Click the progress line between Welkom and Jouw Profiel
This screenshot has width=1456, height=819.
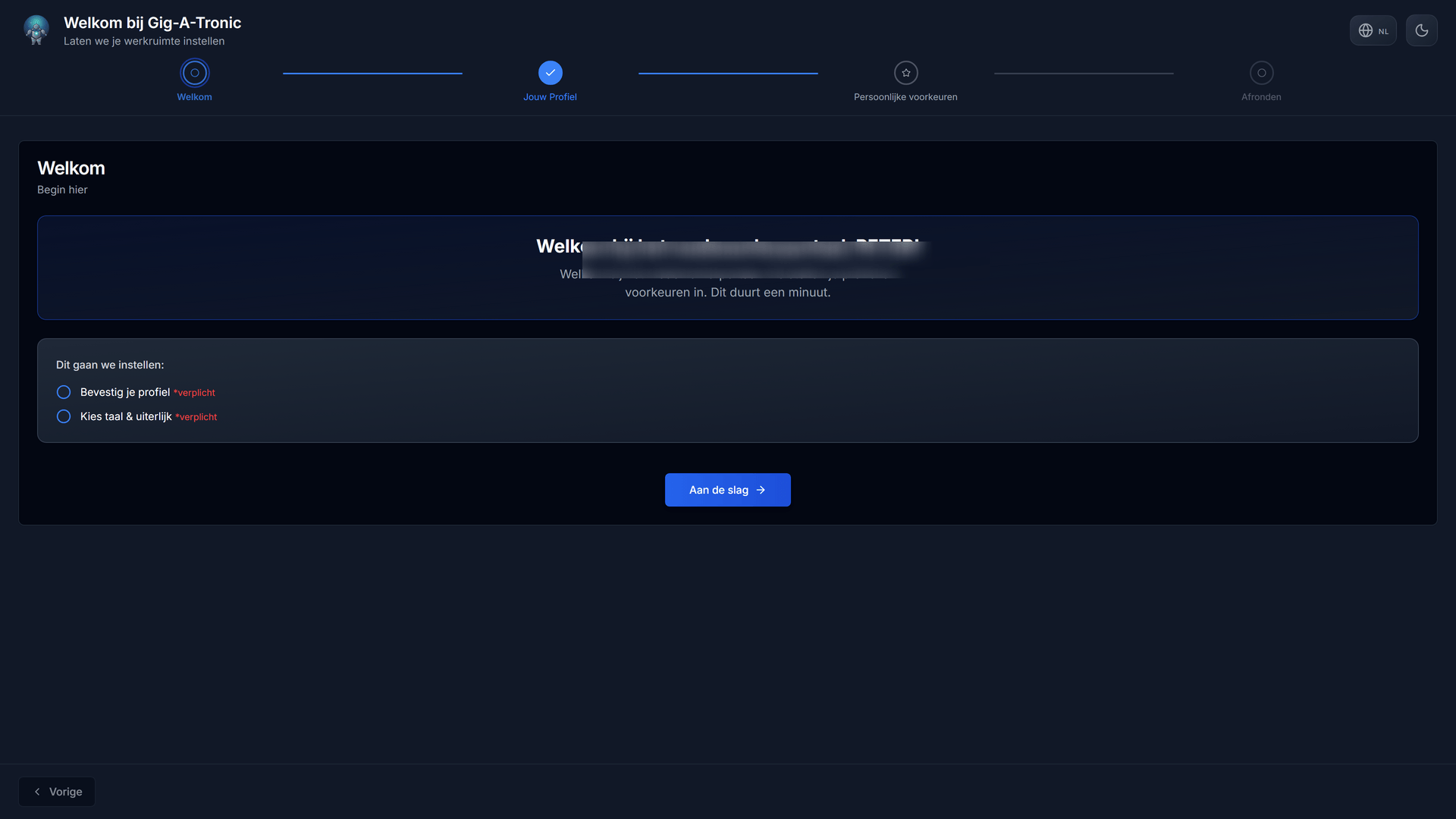pyautogui.click(x=372, y=74)
